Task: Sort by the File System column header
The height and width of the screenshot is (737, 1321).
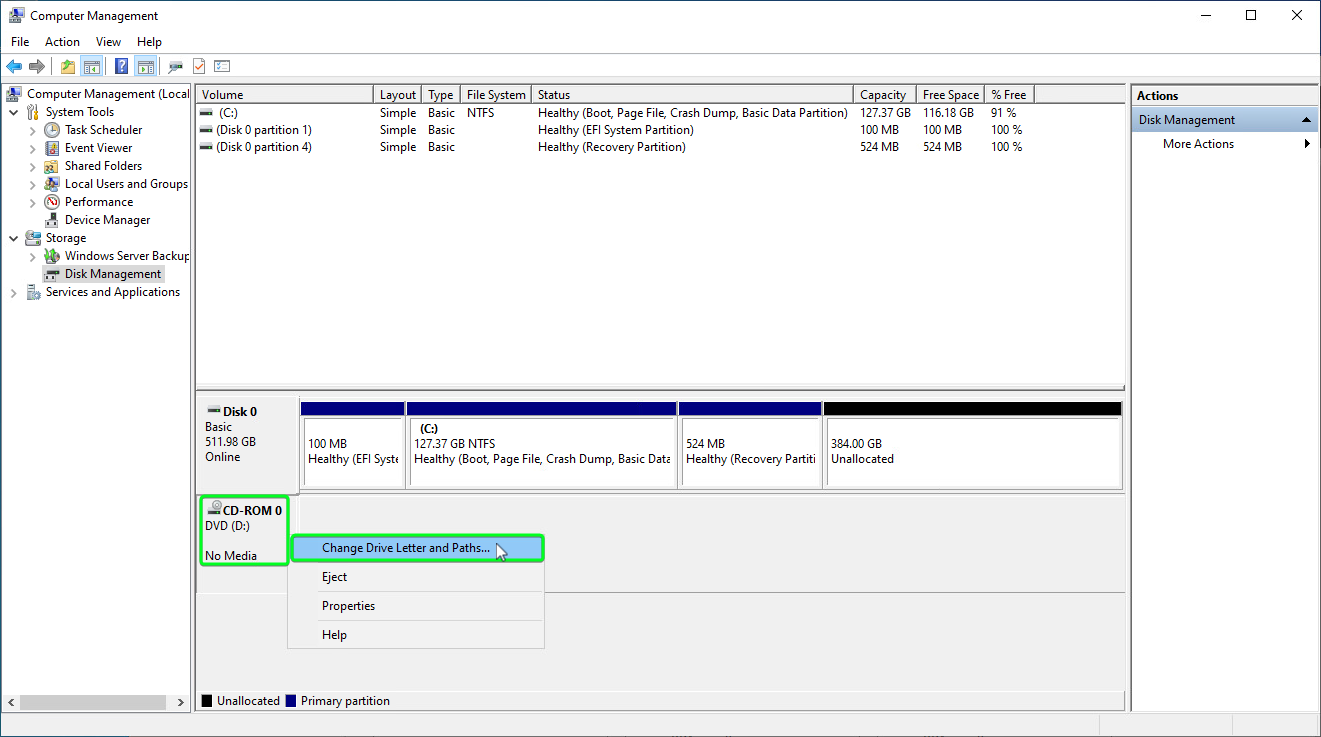Action: point(496,95)
